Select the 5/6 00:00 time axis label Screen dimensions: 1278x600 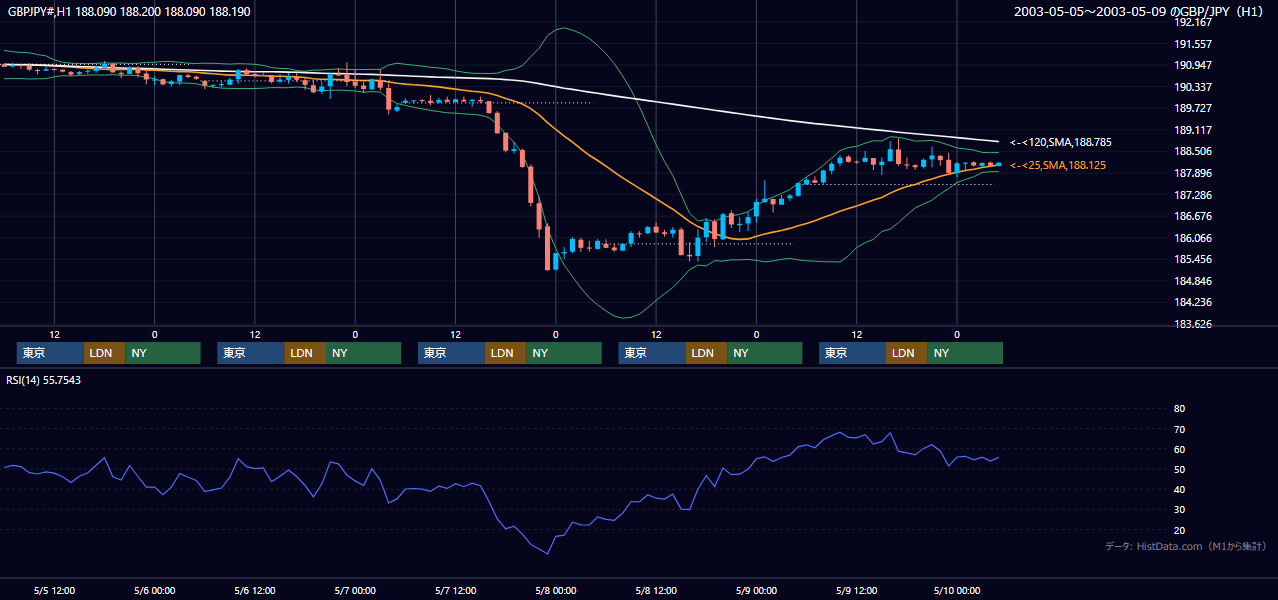pyautogui.click(x=154, y=590)
